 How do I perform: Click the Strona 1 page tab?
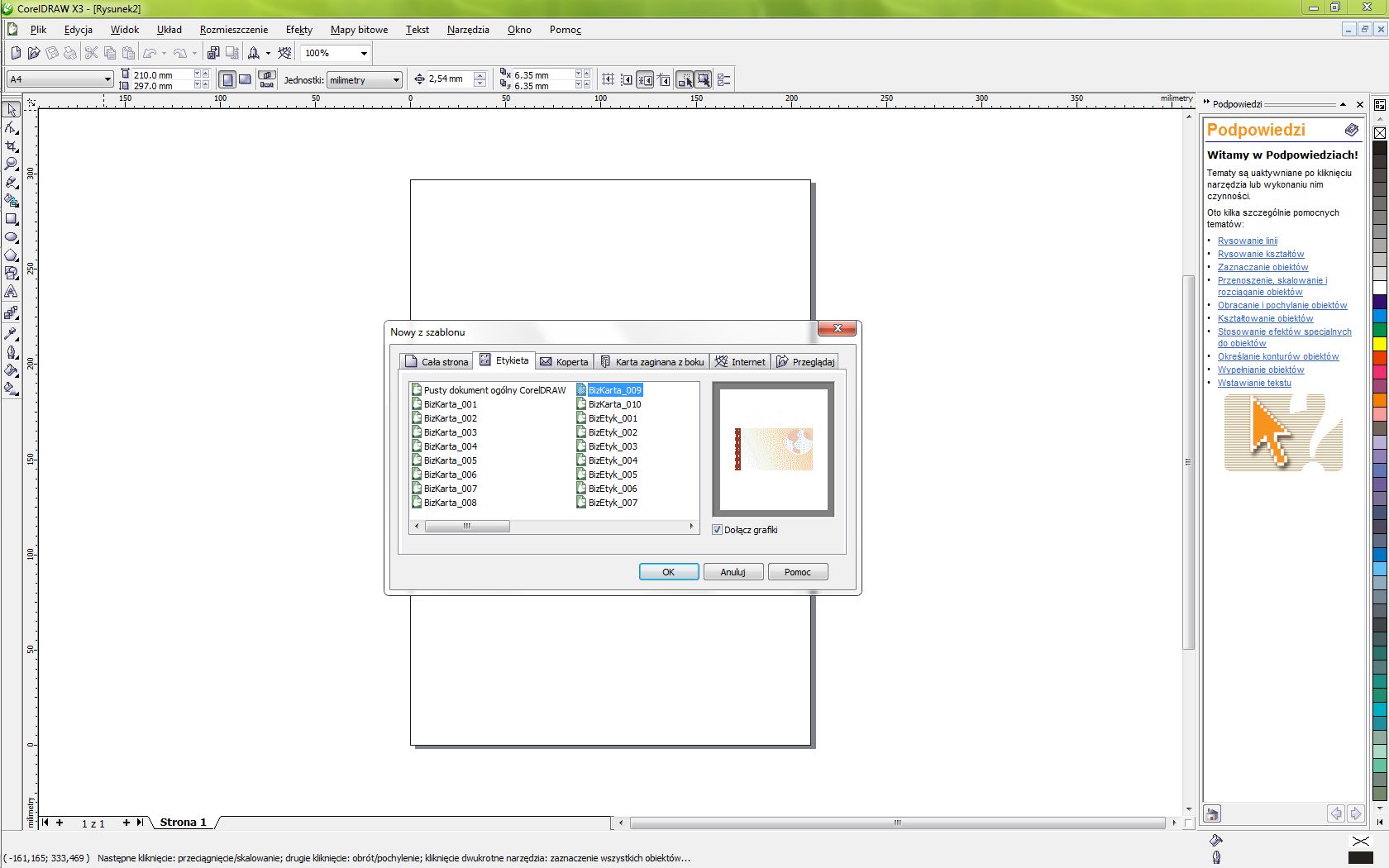(x=184, y=822)
